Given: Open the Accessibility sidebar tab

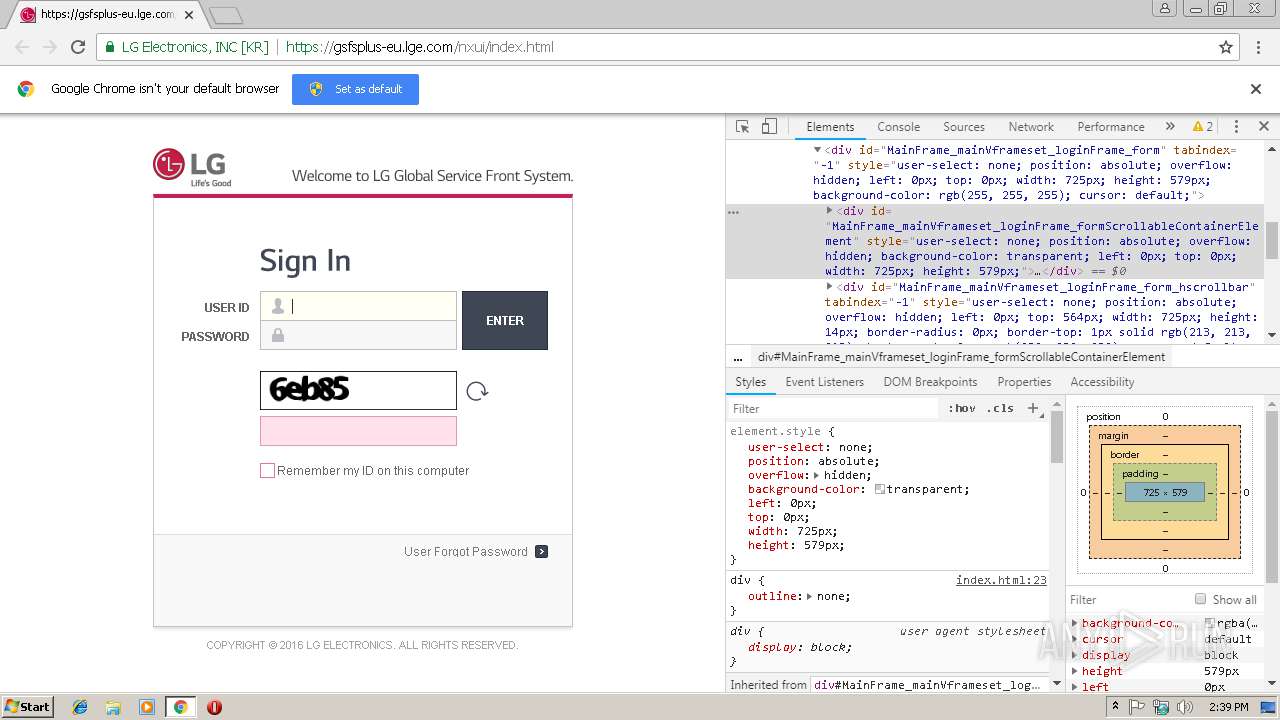Looking at the screenshot, I should click(x=1102, y=382).
